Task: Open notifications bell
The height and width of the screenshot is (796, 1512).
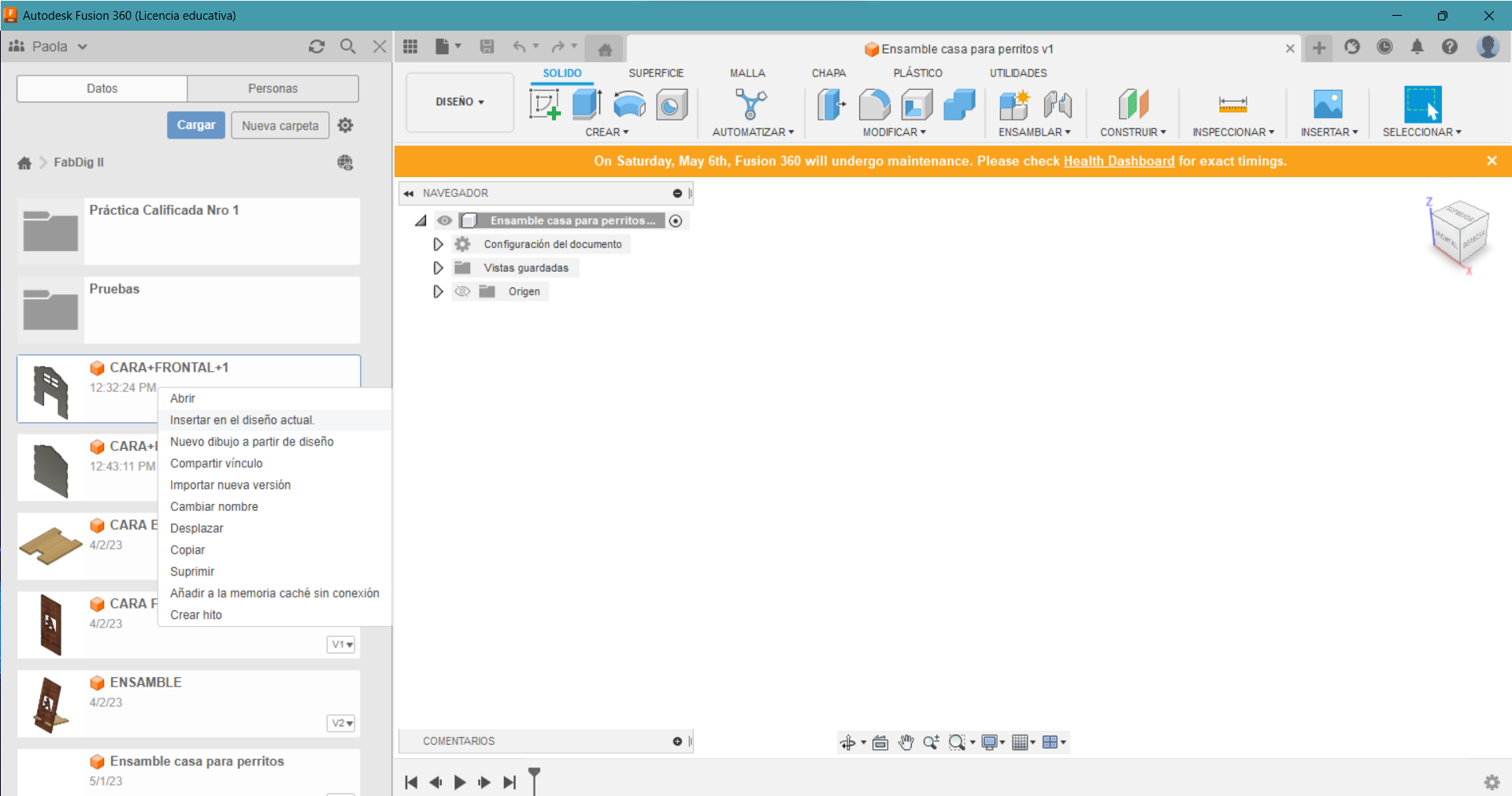Action: pyautogui.click(x=1417, y=46)
